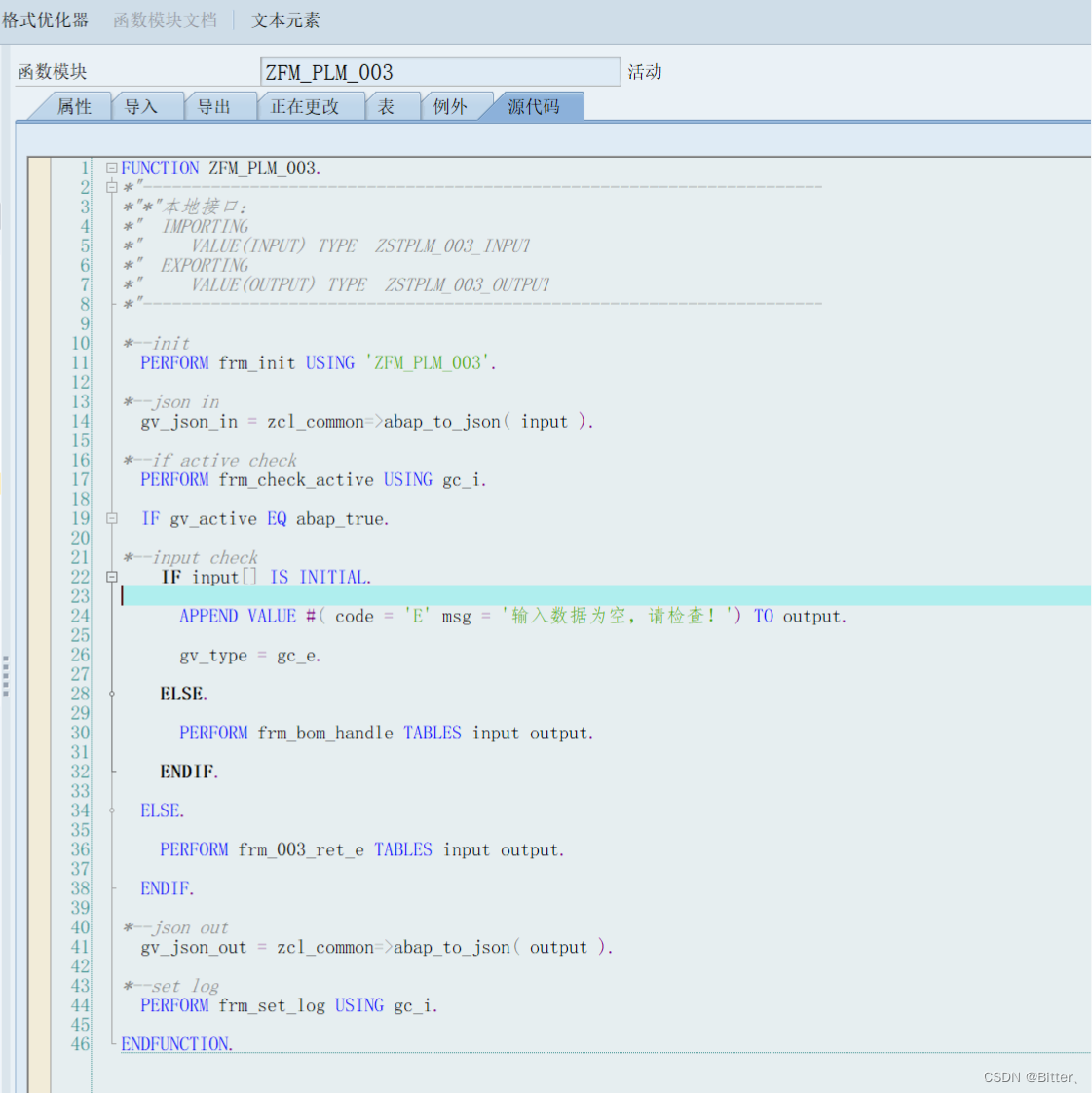Collapse the header comment block fold
This screenshot has height=1093, width=1092.
tap(111, 187)
